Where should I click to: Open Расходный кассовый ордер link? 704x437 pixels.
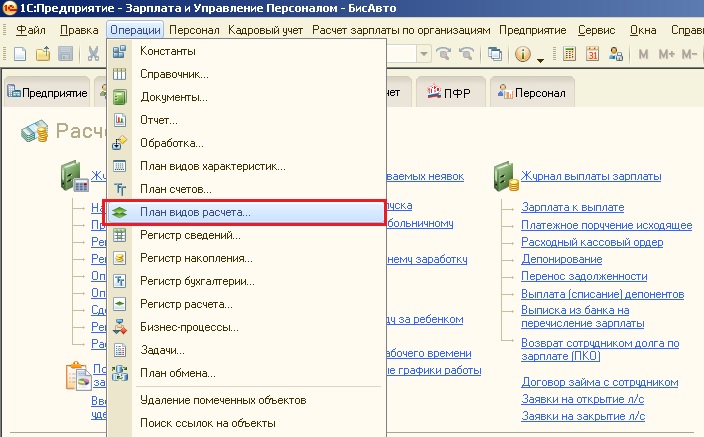coord(592,242)
